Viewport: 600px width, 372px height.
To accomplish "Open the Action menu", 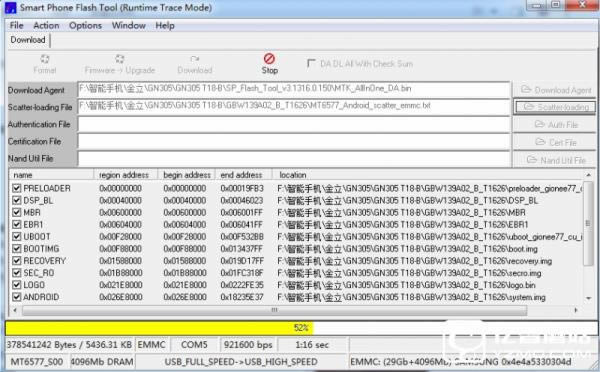I will 46,26.
